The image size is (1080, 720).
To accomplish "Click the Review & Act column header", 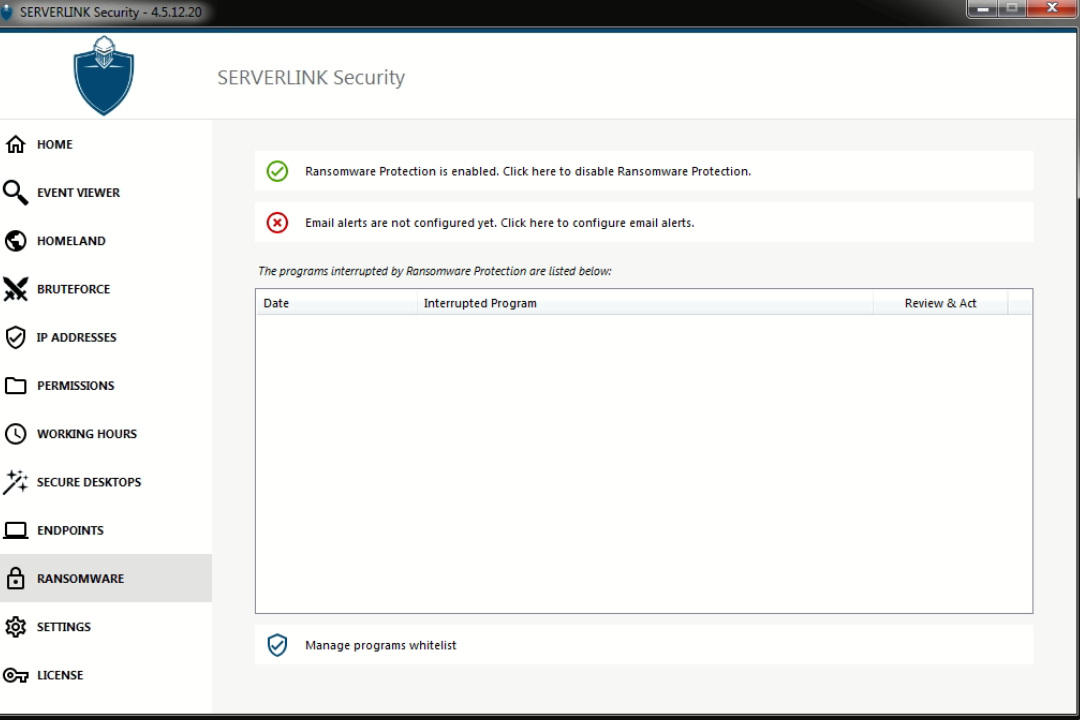I will pyautogui.click(x=940, y=303).
